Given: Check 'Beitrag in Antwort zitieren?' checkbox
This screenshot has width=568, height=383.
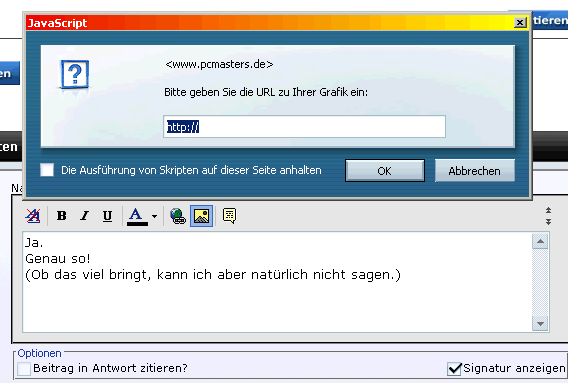Looking at the screenshot, I should coord(24,369).
